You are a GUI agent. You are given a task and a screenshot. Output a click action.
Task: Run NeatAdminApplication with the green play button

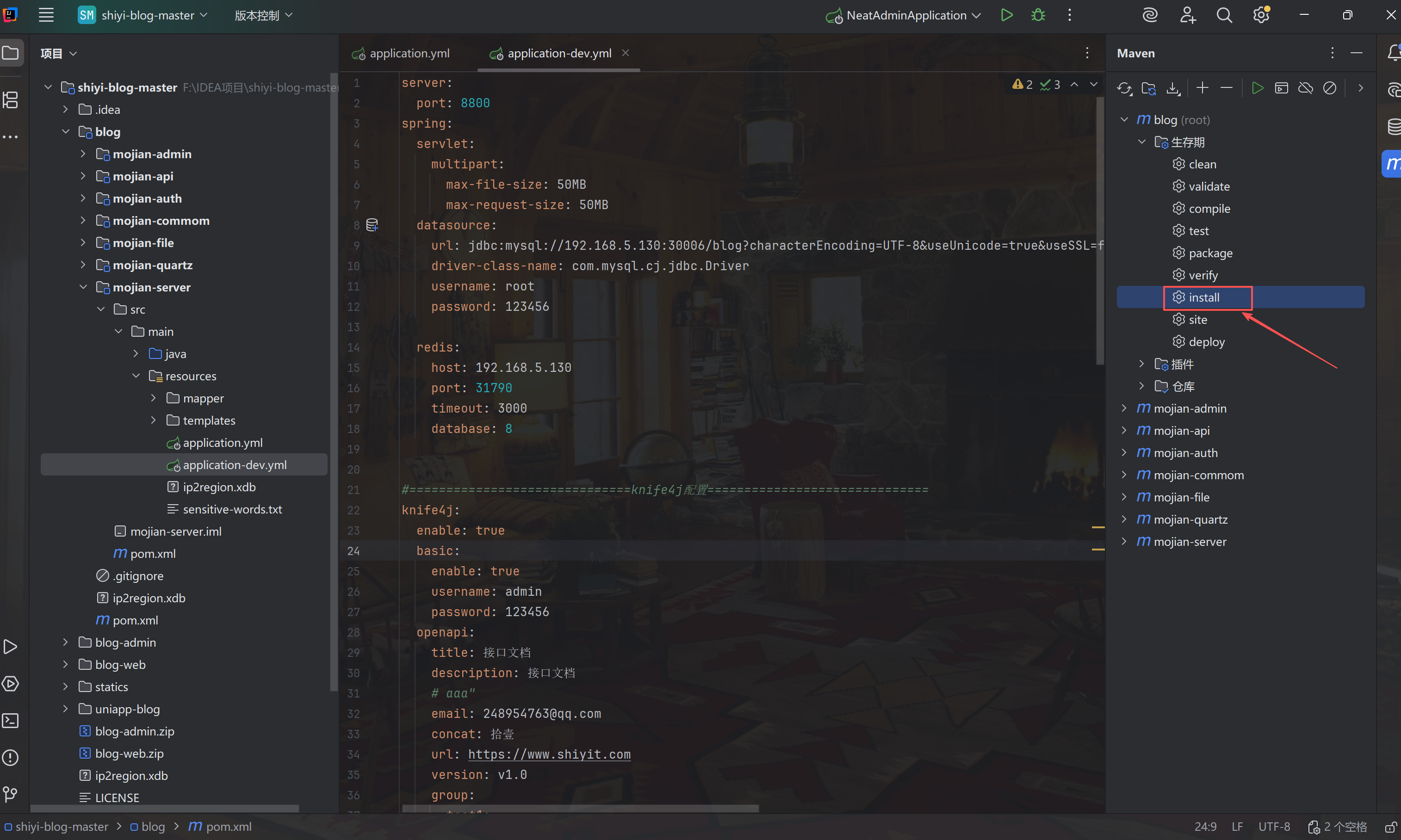(1006, 15)
